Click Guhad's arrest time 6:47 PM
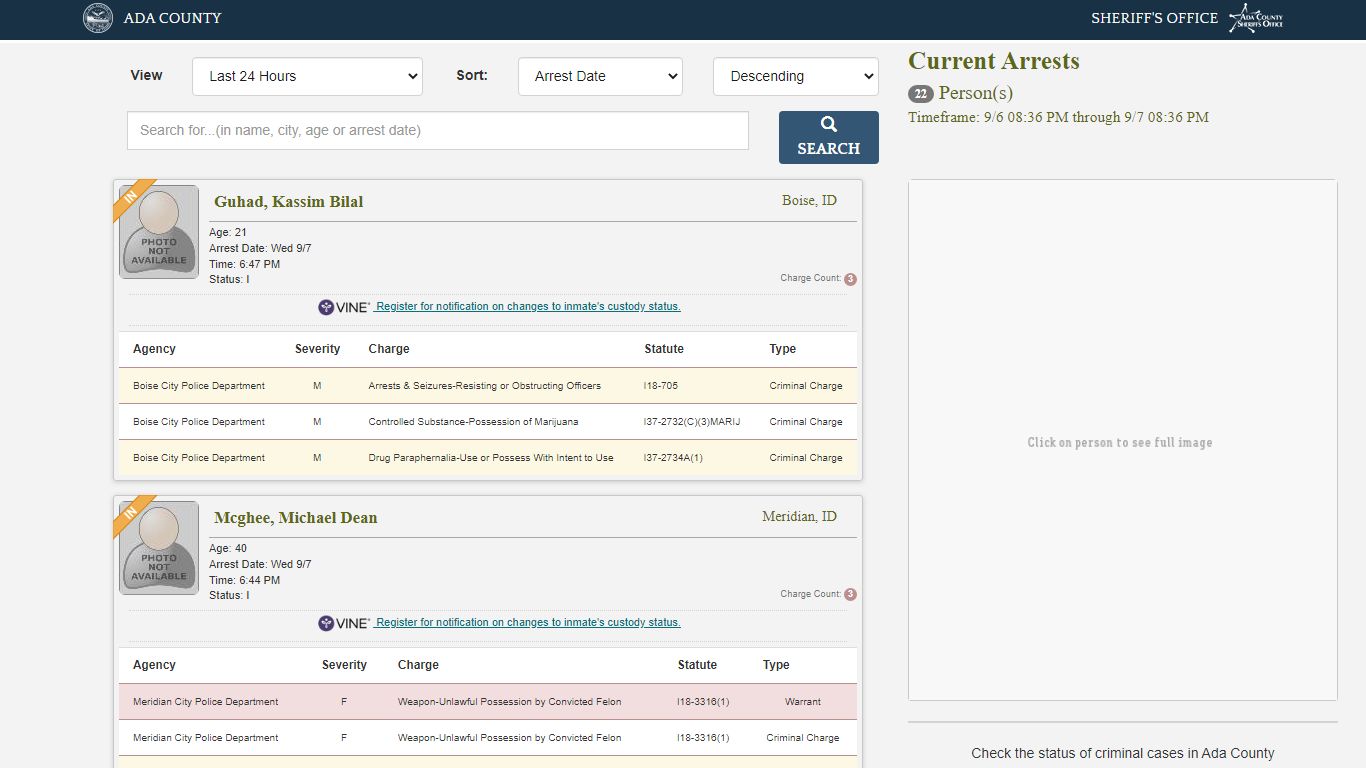This screenshot has height=768, width=1366. (244, 264)
